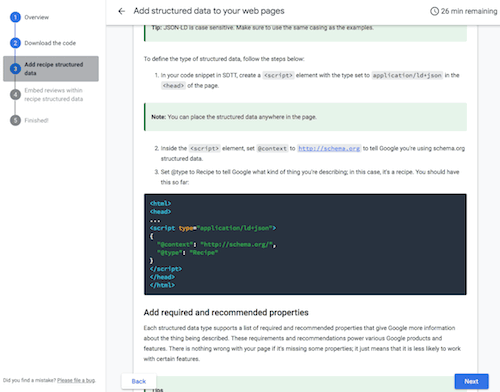This screenshot has height=392, width=500.
Task: Click the Next button
Action: 471,381
